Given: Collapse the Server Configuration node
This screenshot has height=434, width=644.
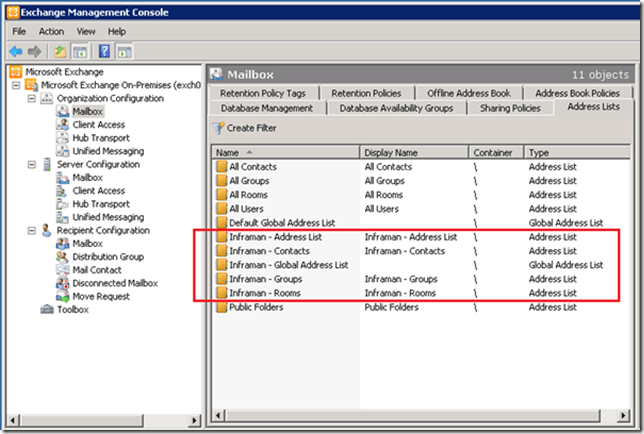Looking at the screenshot, I should click(32, 164).
